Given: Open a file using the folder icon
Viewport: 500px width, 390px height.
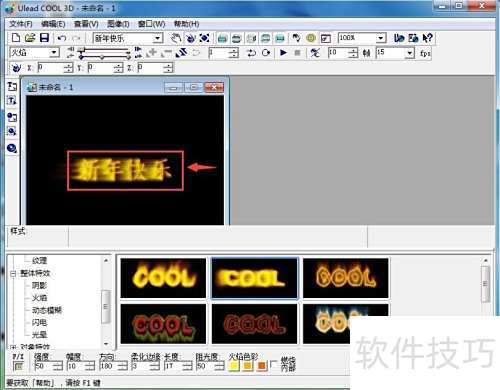Looking at the screenshot, I should pyautogui.click(x=30, y=38).
